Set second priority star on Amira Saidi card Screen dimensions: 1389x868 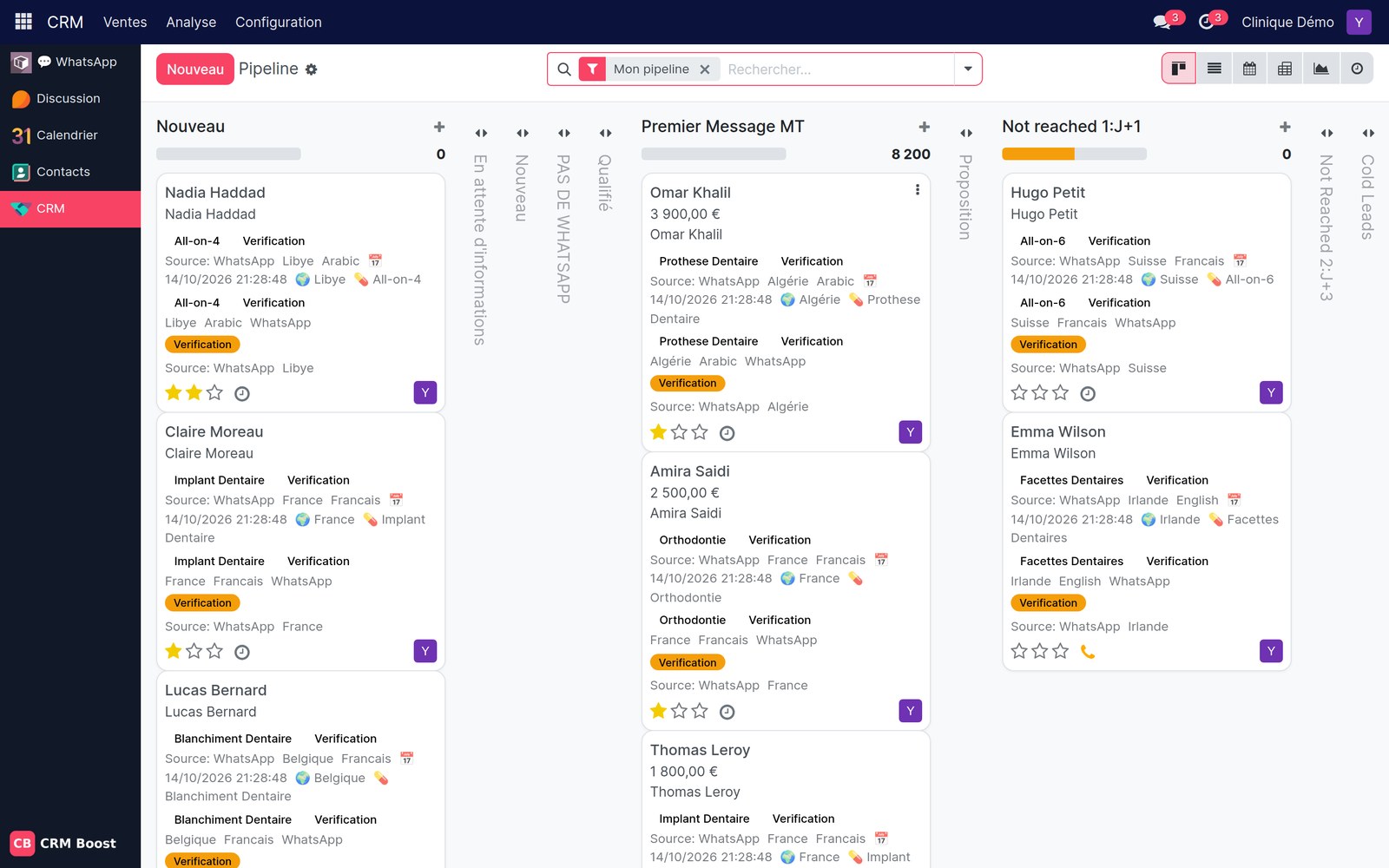coord(679,711)
